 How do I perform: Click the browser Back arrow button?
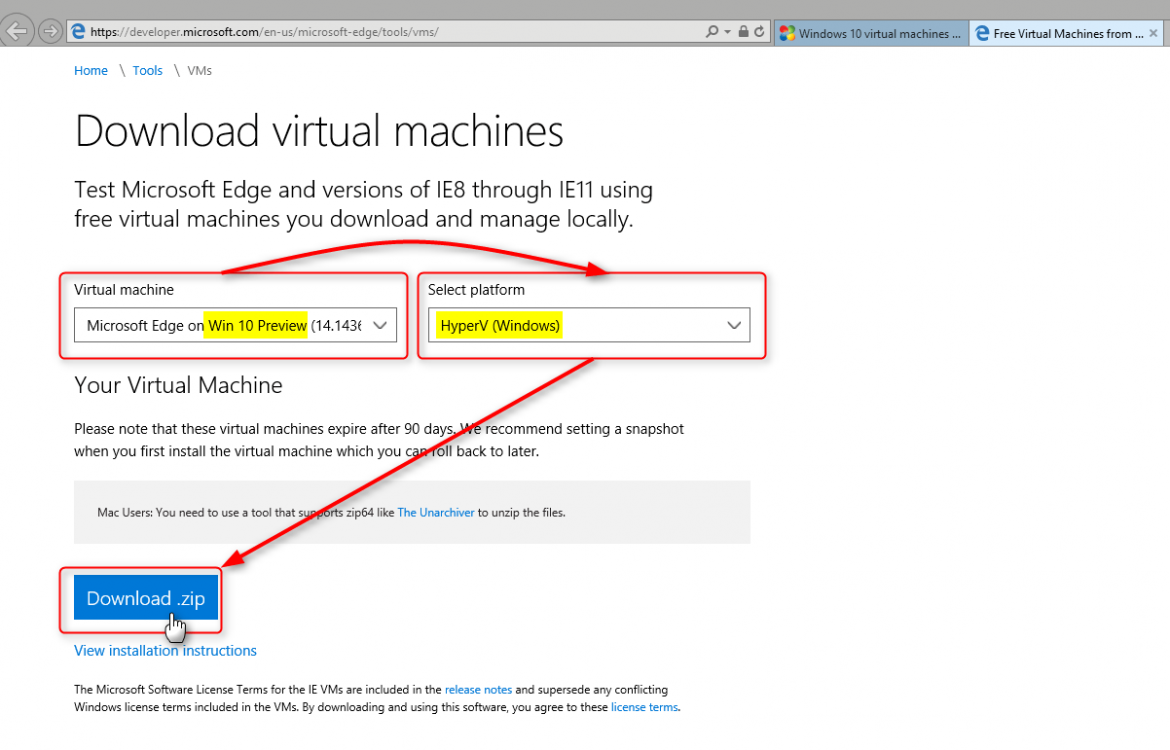pyautogui.click(x=18, y=31)
